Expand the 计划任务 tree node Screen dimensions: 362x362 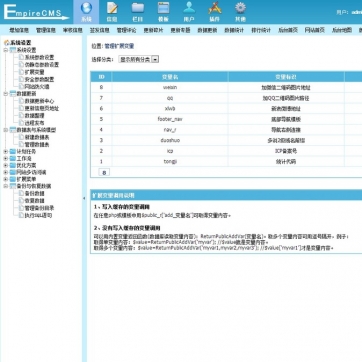click(x=6, y=152)
